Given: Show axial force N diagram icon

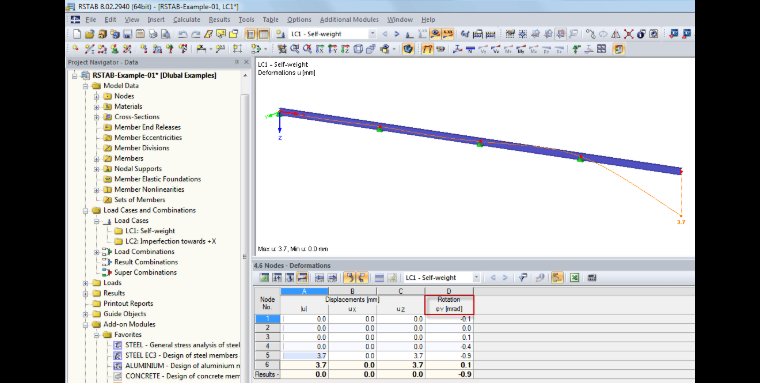Looking at the screenshot, I should (470, 49).
